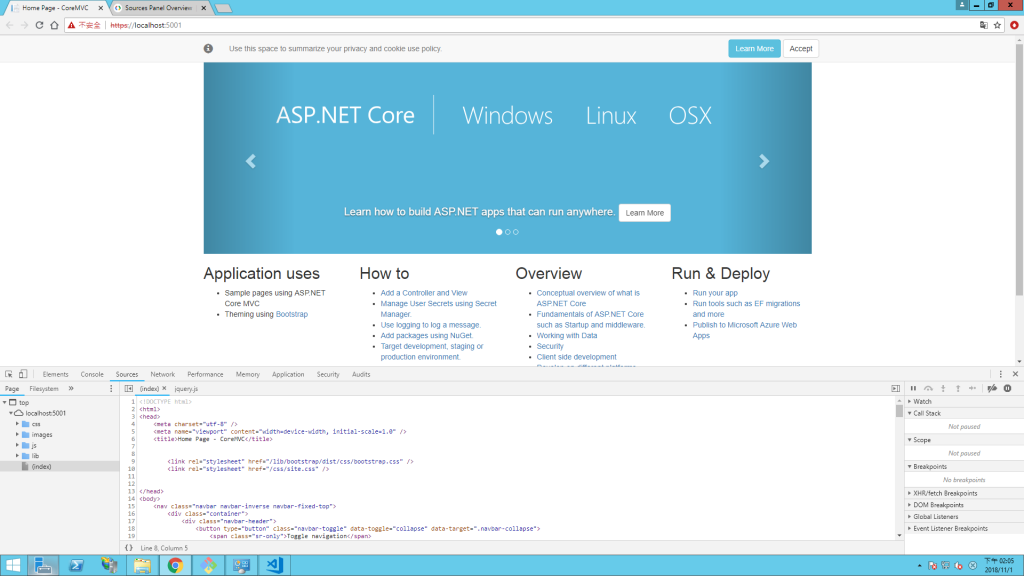Expand the css folder in the tree
Screen dimensions: 1024x576
[x=18, y=424]
